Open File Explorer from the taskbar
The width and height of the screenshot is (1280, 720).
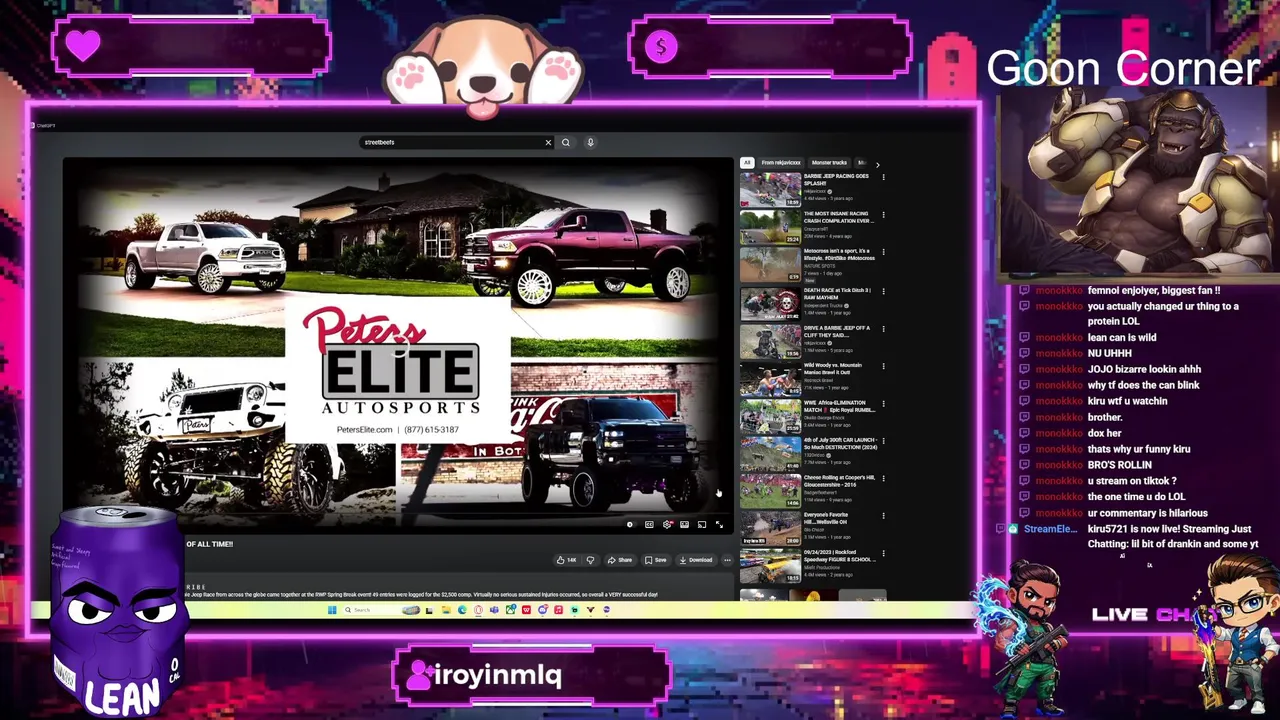tap(446, 610)
